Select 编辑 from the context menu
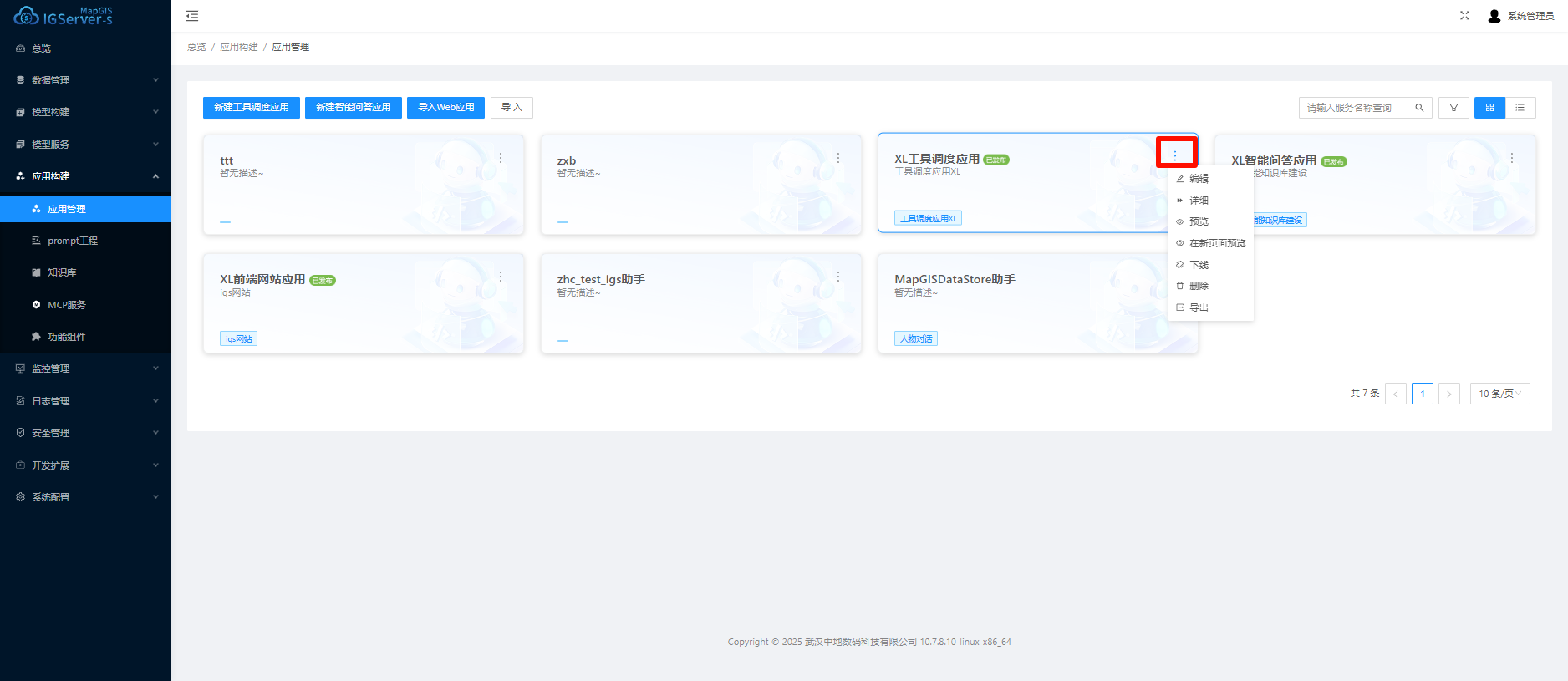 click(1199, 179)
